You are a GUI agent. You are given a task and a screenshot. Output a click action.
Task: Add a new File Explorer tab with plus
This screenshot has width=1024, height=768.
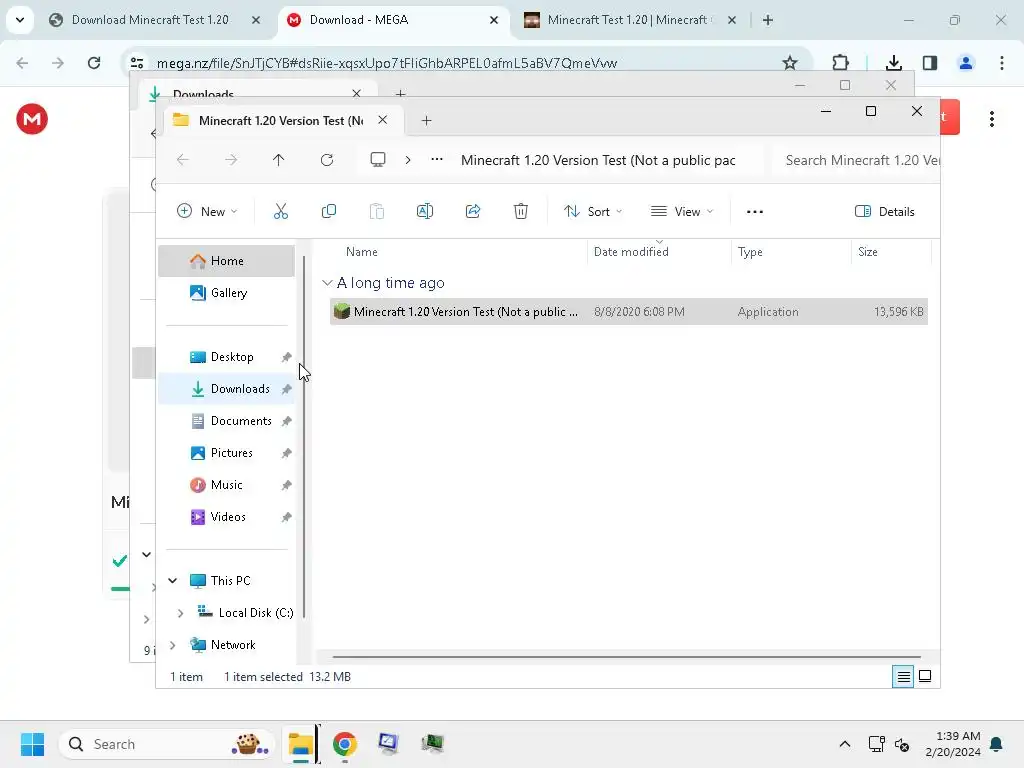426,120
